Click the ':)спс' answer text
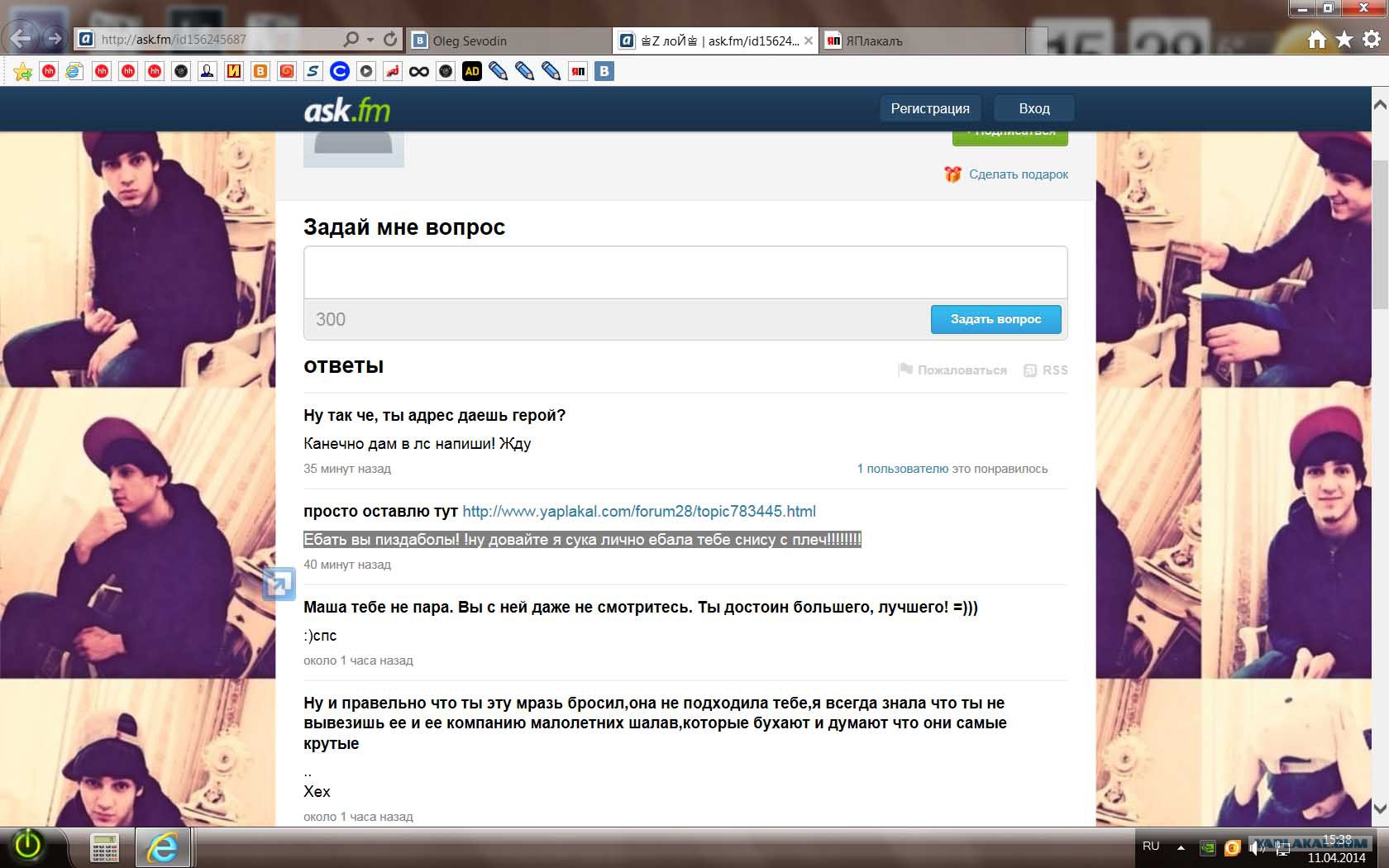 (x=320, y=636)
